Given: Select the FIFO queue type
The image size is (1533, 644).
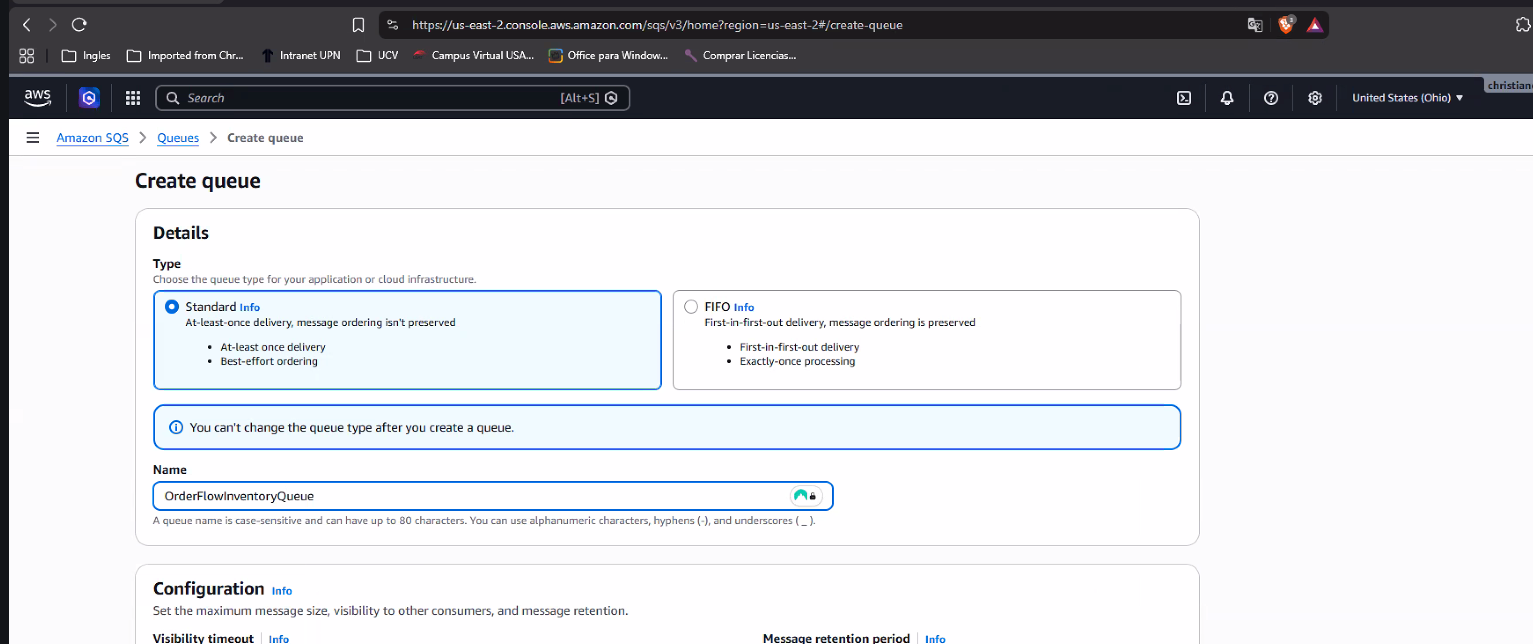Looking at the screenshot, I should click(x=691, y=307).
